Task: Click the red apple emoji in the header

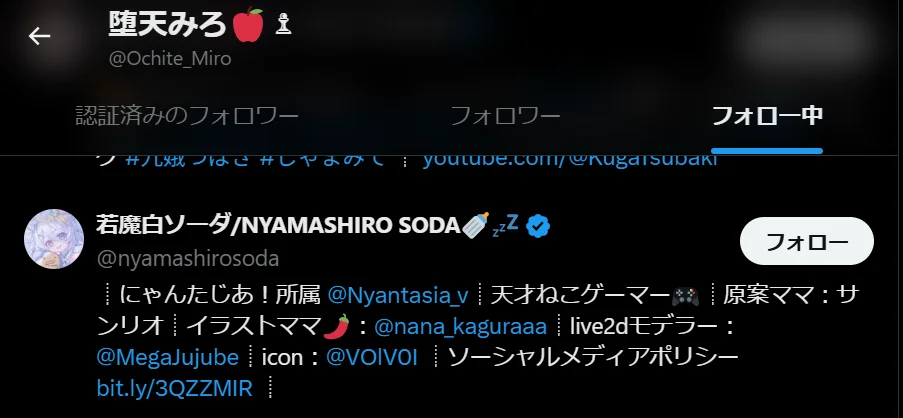Action: click(x=248, y=25)
